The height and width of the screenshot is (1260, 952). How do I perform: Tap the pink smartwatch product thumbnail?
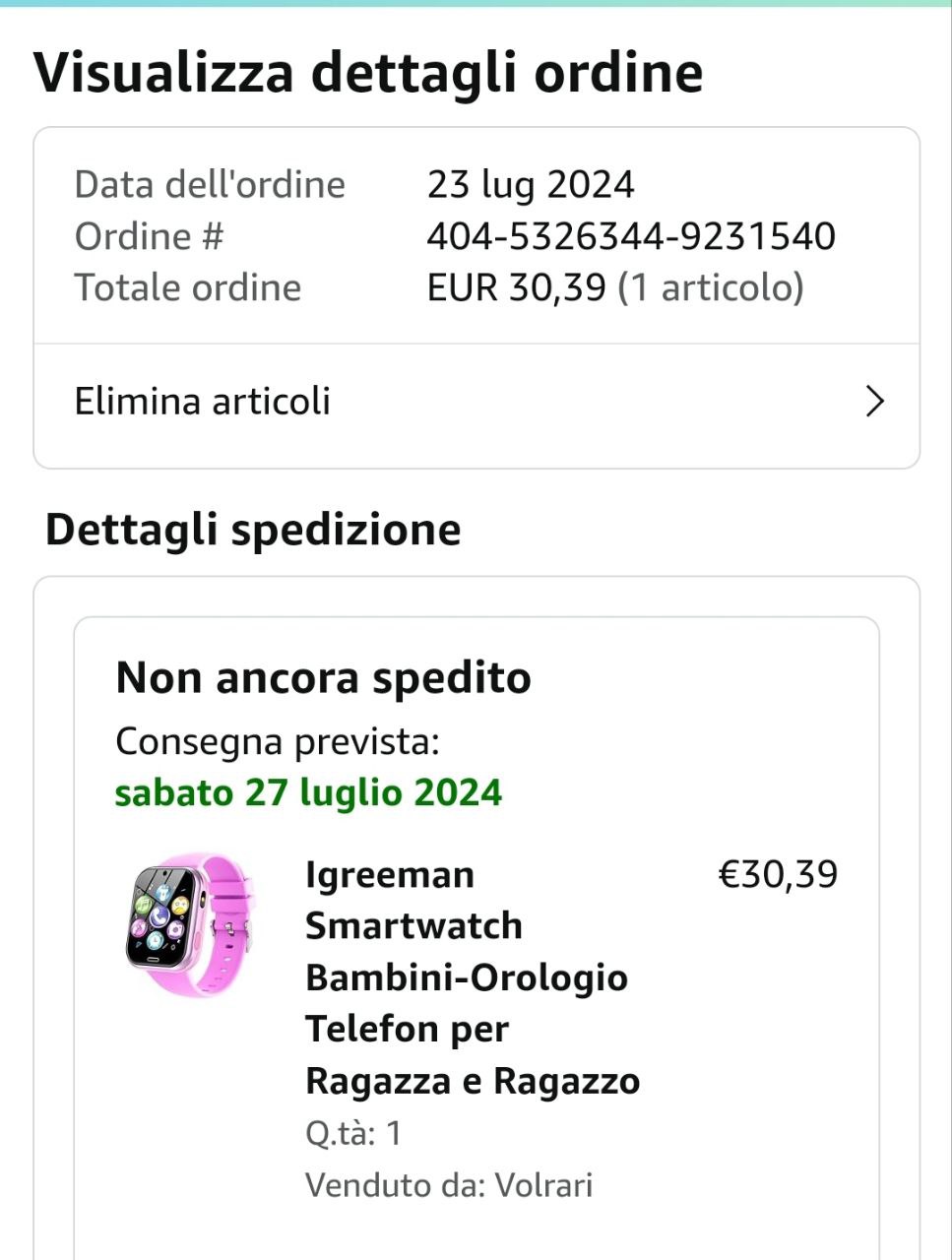190,924
